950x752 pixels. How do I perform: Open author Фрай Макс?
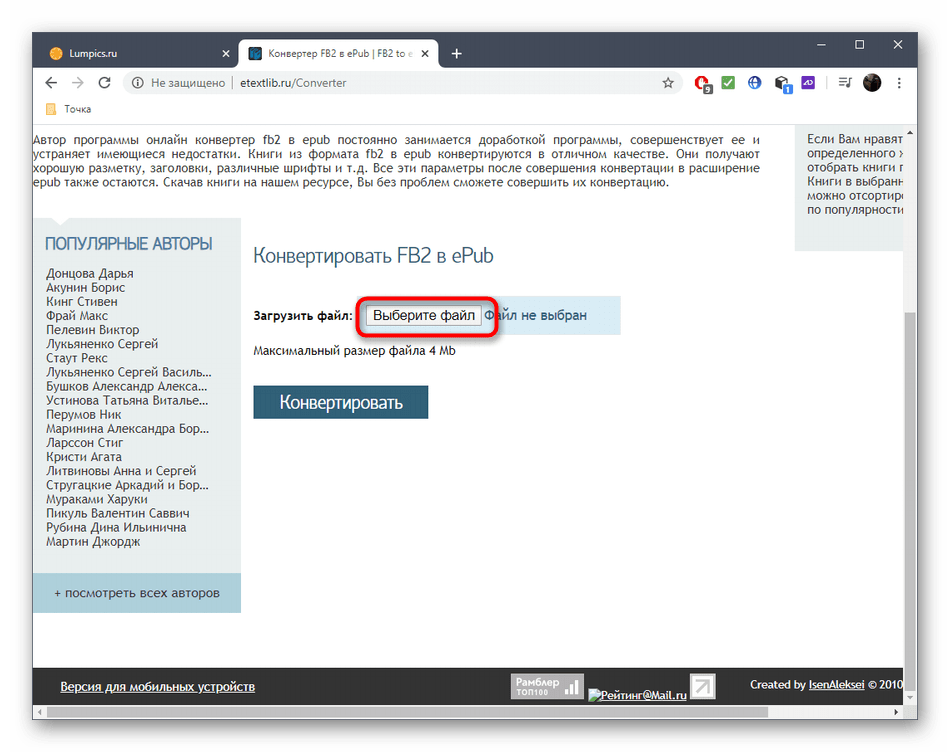click(x=77, y=316)
